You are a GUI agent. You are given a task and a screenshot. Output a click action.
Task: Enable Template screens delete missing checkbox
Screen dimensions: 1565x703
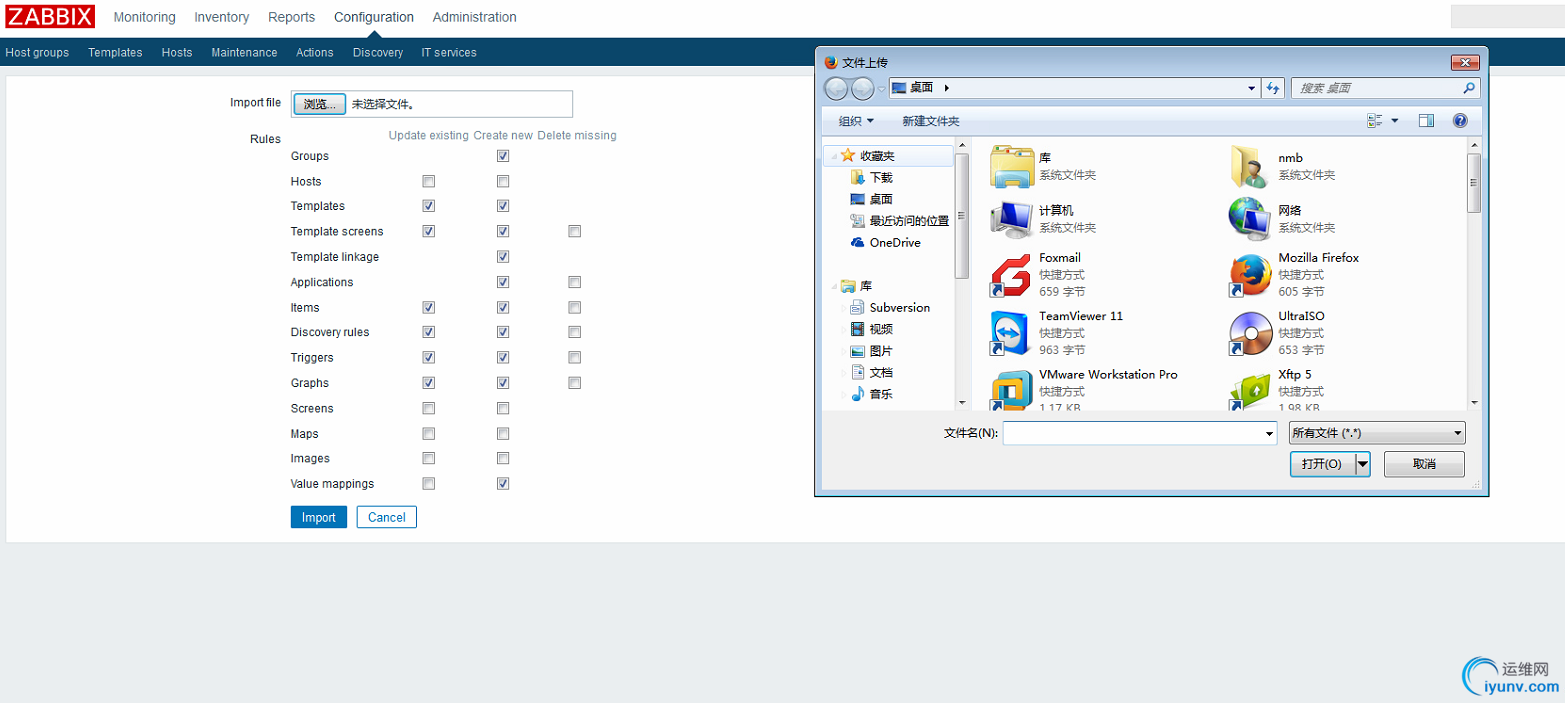click(575, 231)
